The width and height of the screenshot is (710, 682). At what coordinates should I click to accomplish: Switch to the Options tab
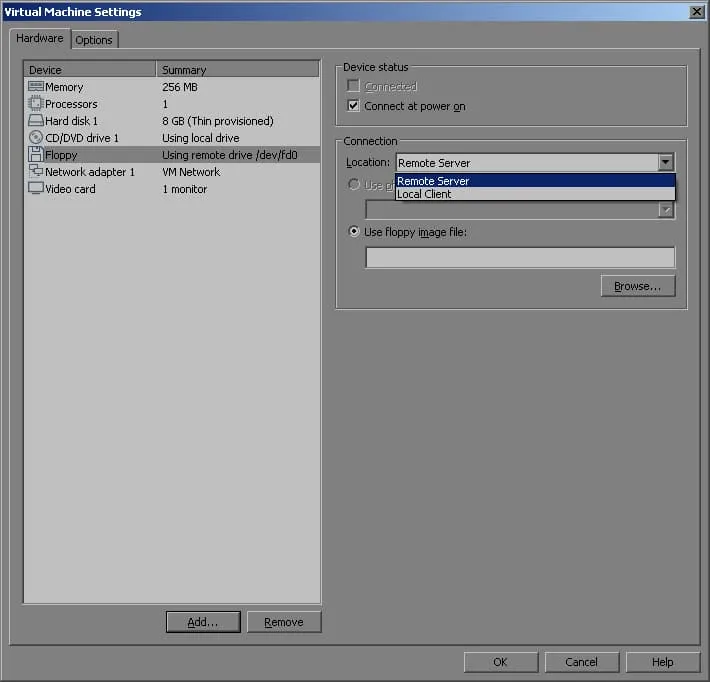tap(94, 40)
